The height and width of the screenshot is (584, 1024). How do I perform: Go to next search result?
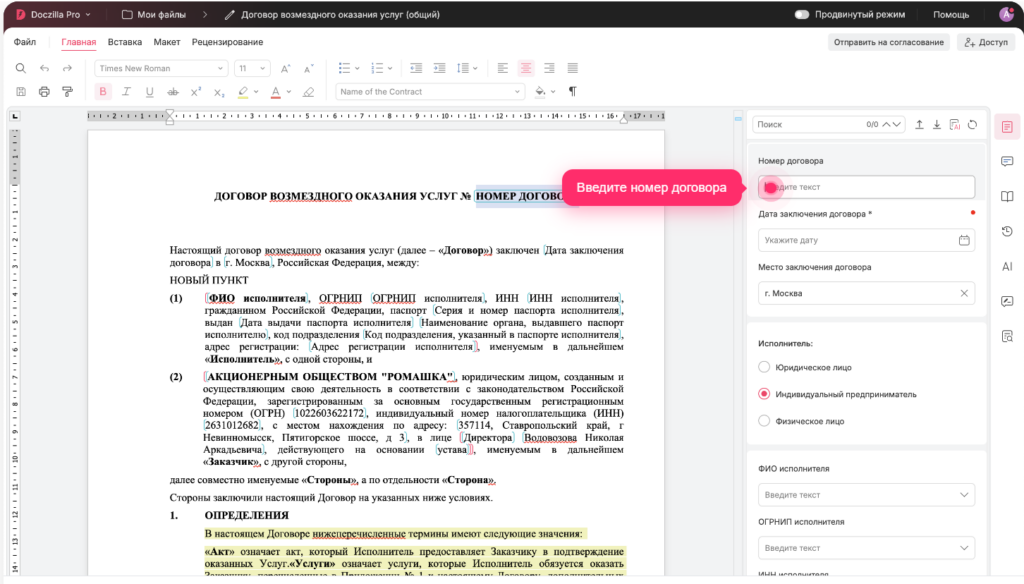tap(897, 124)
